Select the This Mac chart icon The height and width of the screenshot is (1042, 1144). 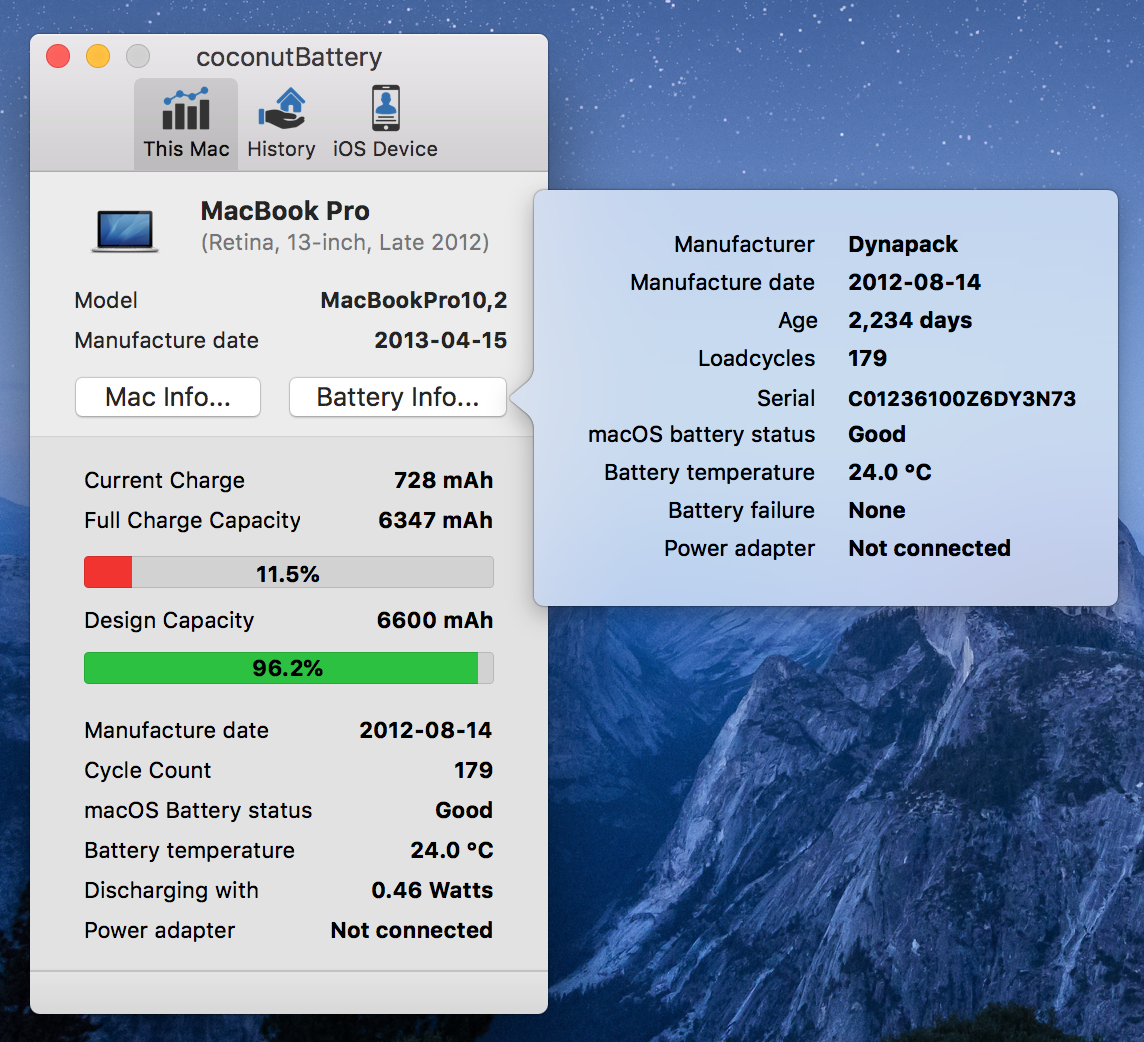tap(186, 109)
